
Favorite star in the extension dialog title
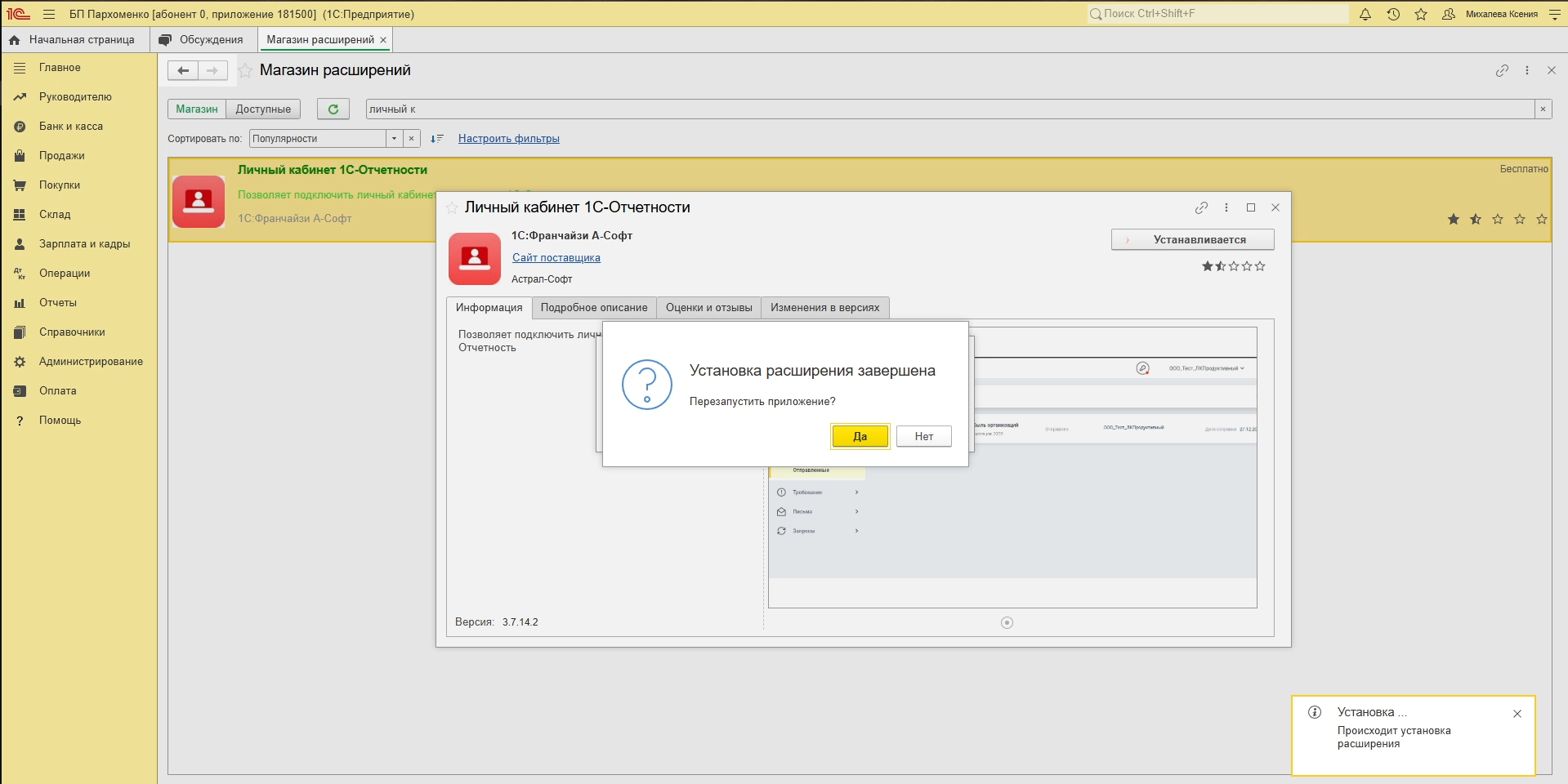(x=452, y=207)
